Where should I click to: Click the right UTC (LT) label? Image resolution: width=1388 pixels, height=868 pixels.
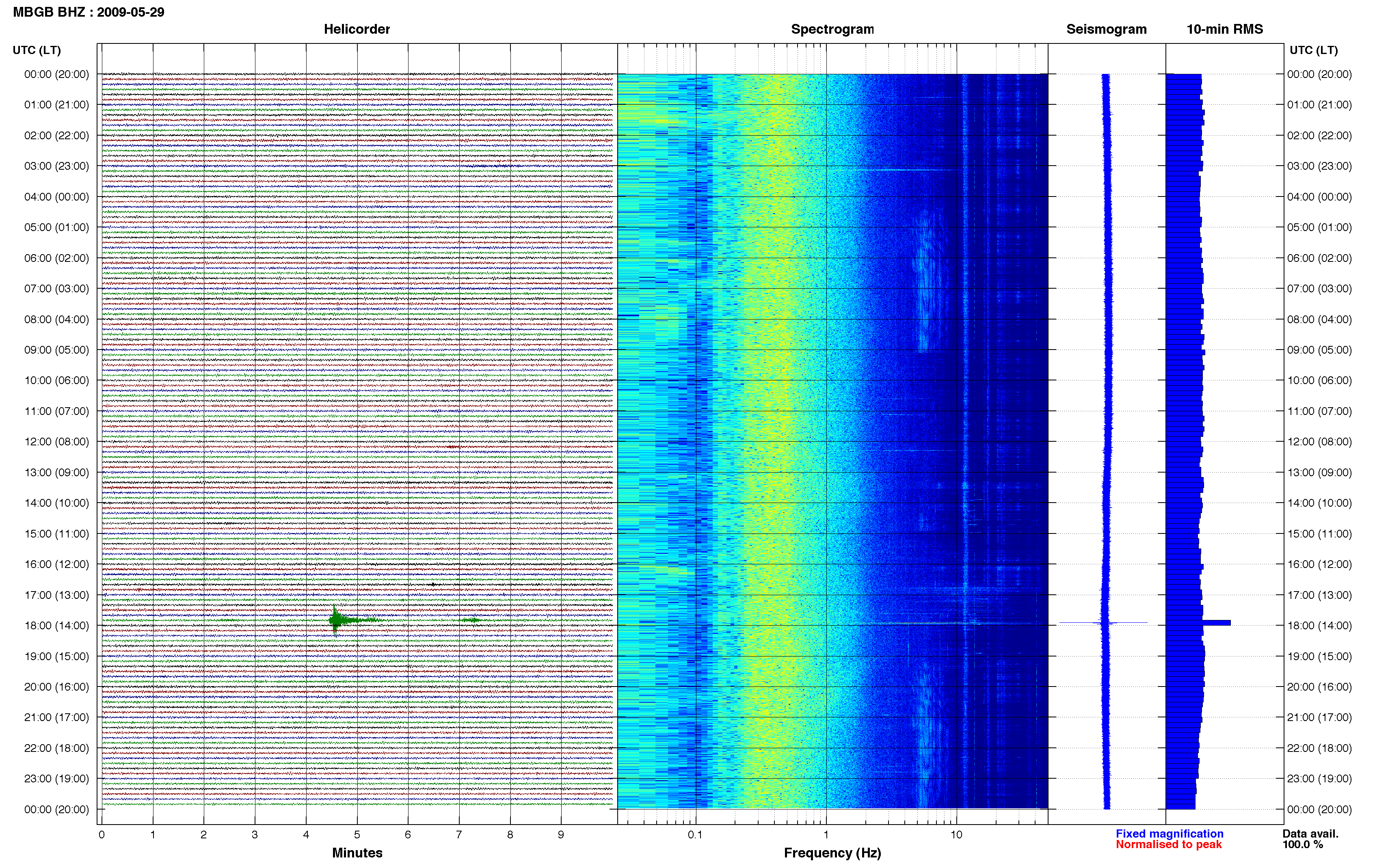[x=1313, y=50]
